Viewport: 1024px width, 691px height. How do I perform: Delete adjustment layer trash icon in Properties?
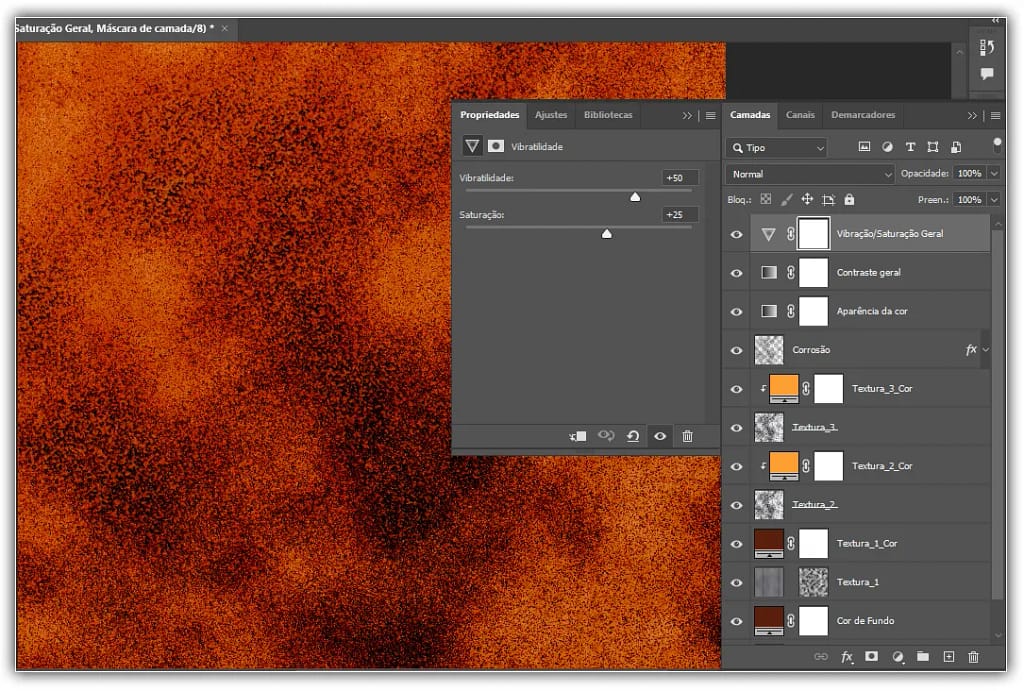[687, 436]
